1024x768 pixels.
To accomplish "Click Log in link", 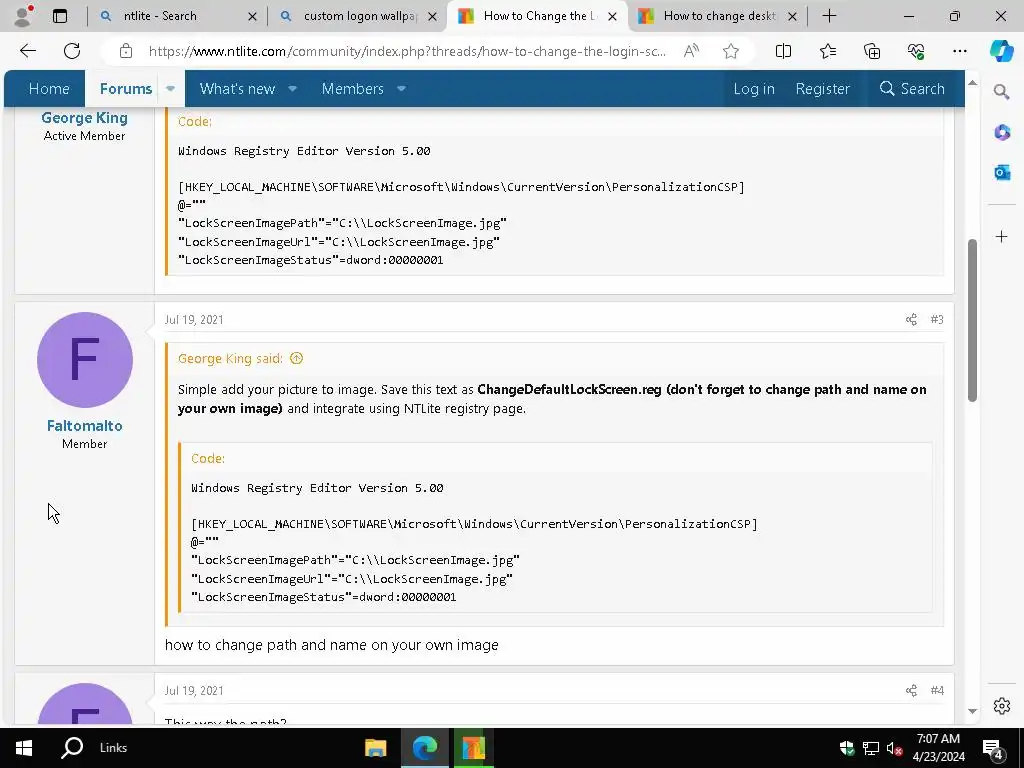I will click(754, 88).
